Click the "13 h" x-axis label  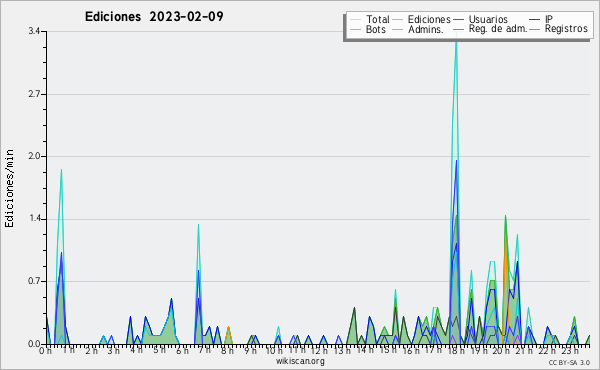click(x=342, y=351)
